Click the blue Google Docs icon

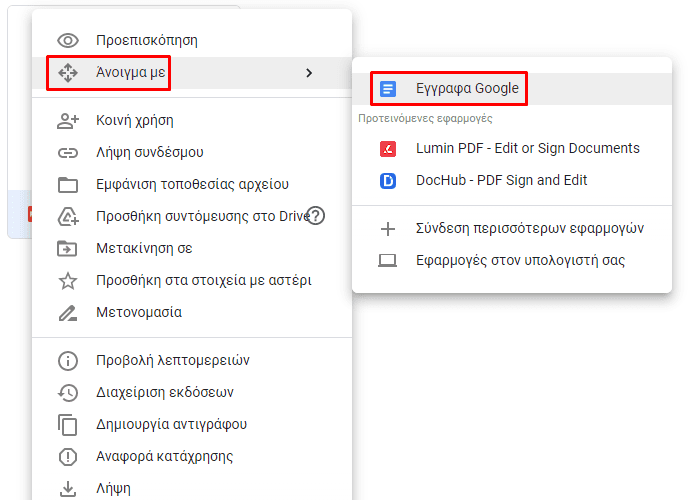pos(388,89)
